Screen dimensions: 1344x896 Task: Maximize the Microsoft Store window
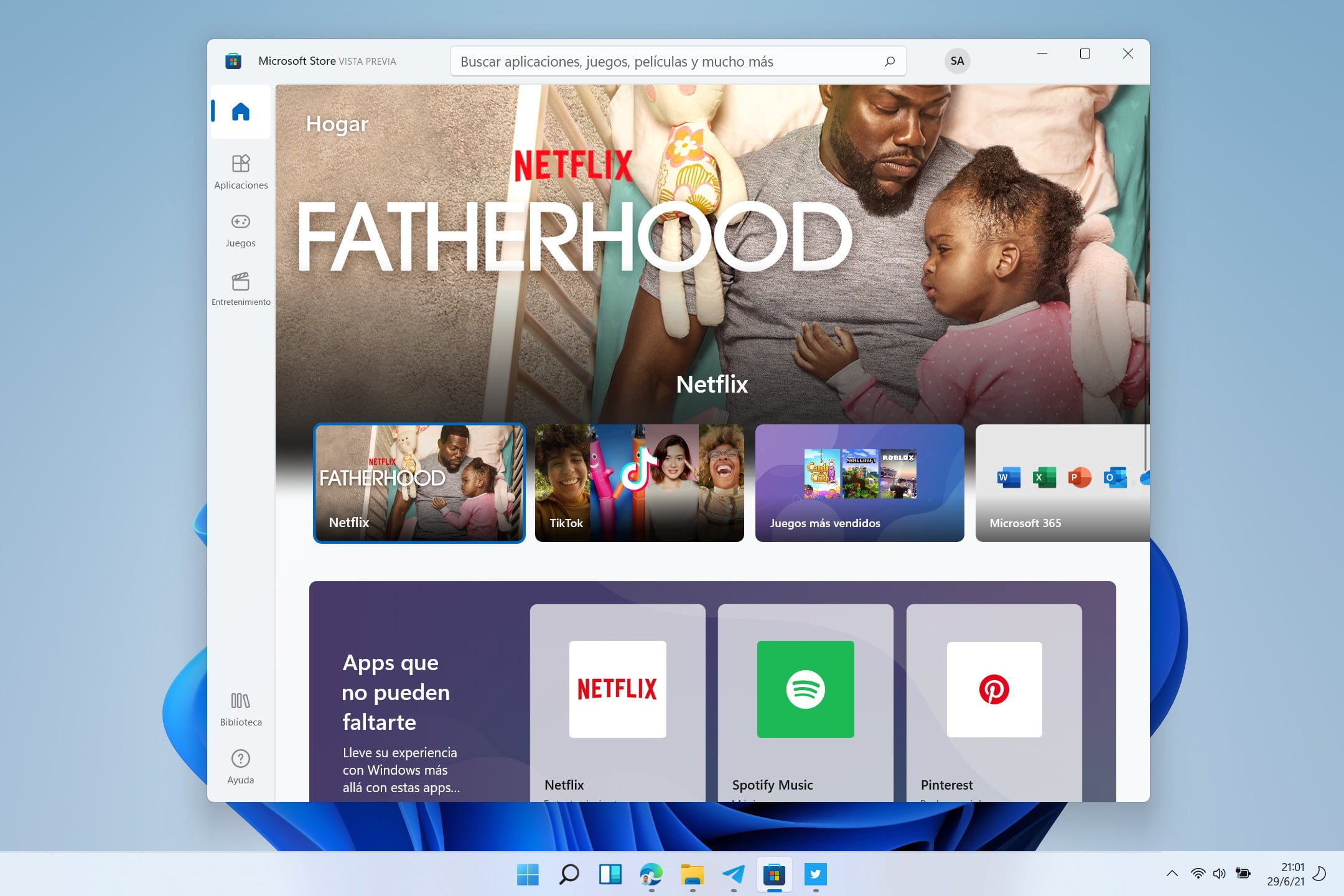click(1085, 54)
